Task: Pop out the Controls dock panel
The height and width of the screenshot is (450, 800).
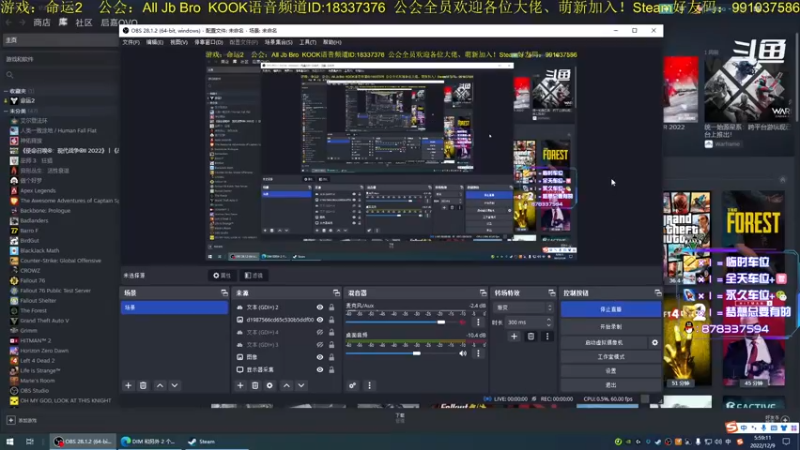Action: click(x=658, y=293)
